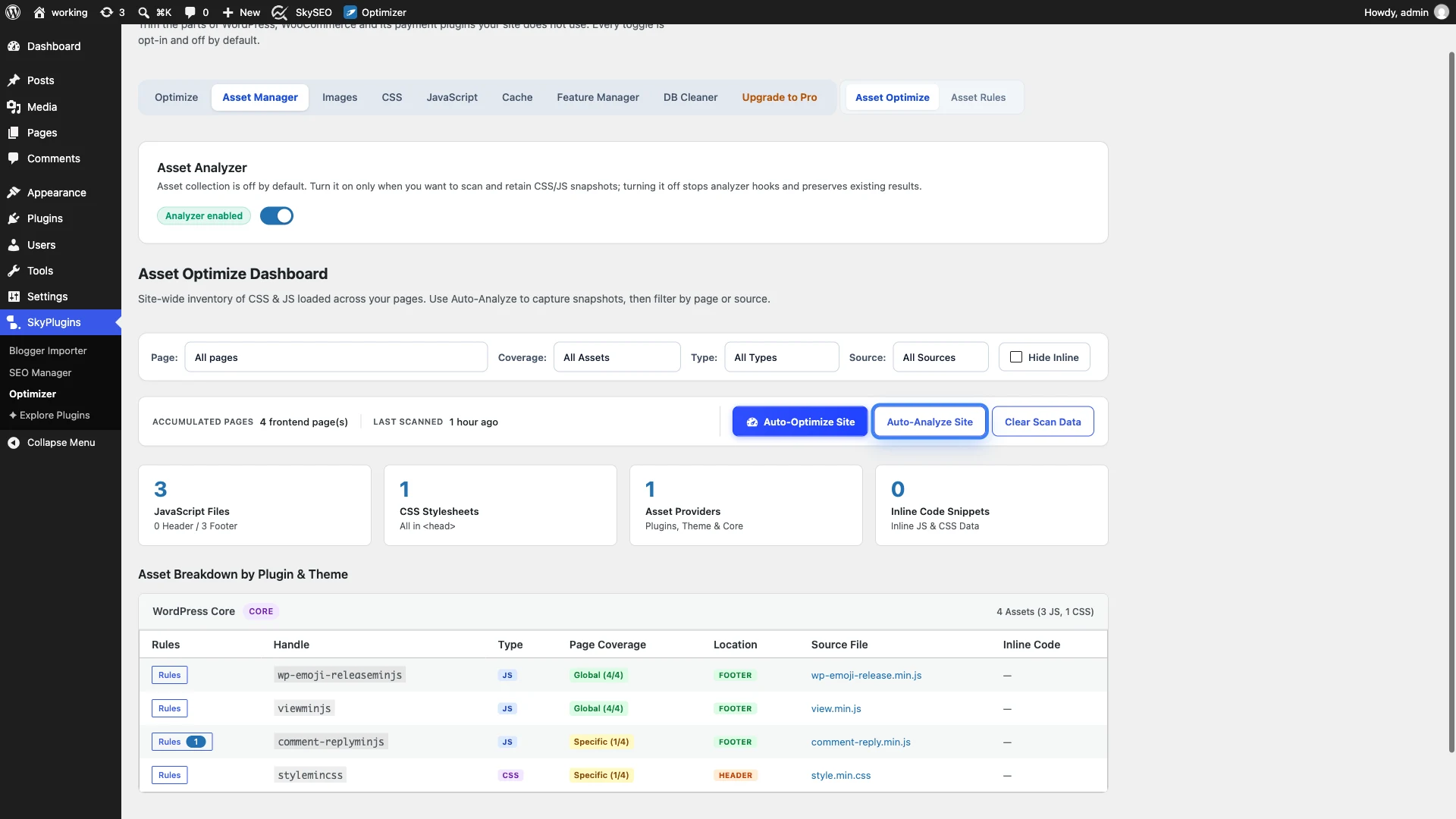The height and width of the screenshot is (819, 1456).
Task: Open the search ⌘K icon in the admin bar
Action: coord(143,12)
